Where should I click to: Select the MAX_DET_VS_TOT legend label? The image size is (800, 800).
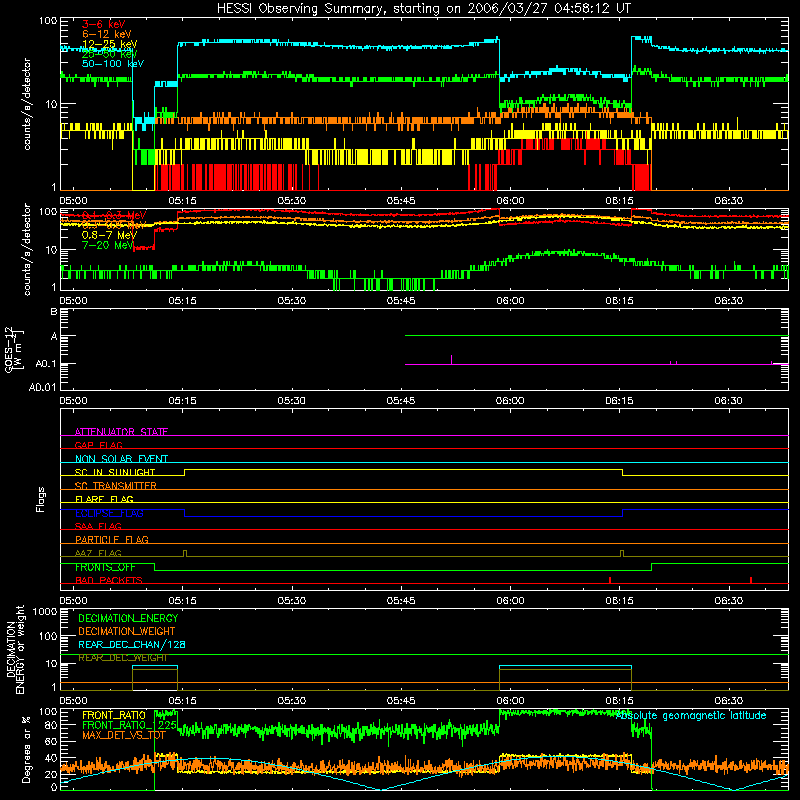[x=124, y=735]
